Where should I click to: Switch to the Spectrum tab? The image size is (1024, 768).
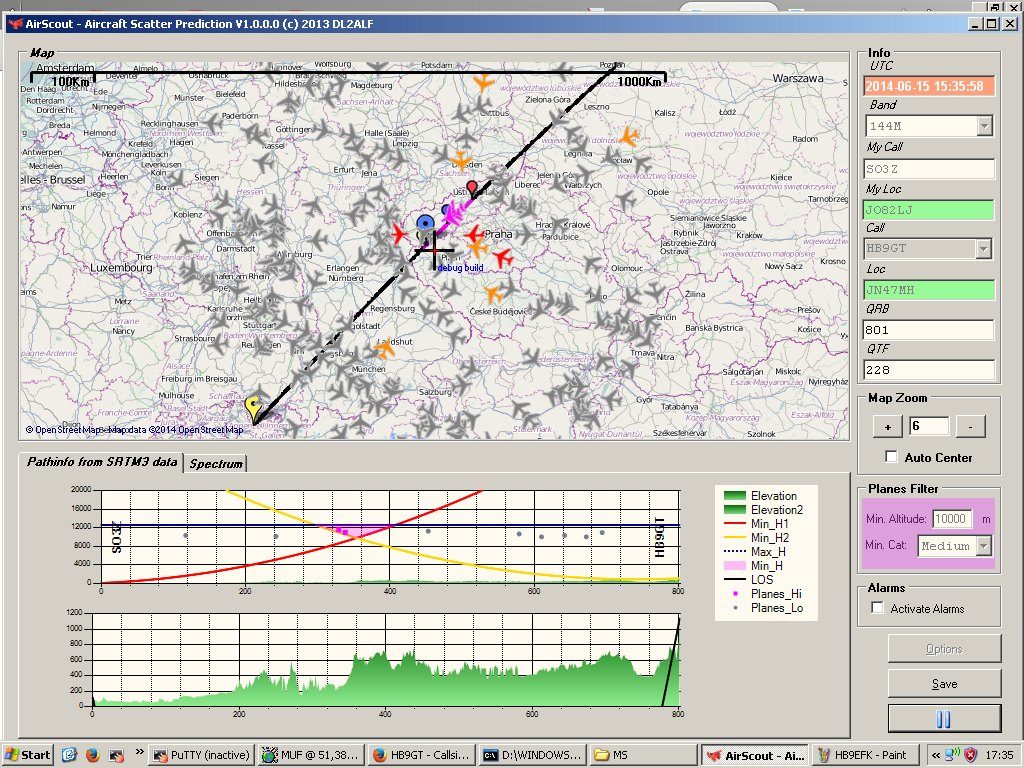(x=216, y=464)
